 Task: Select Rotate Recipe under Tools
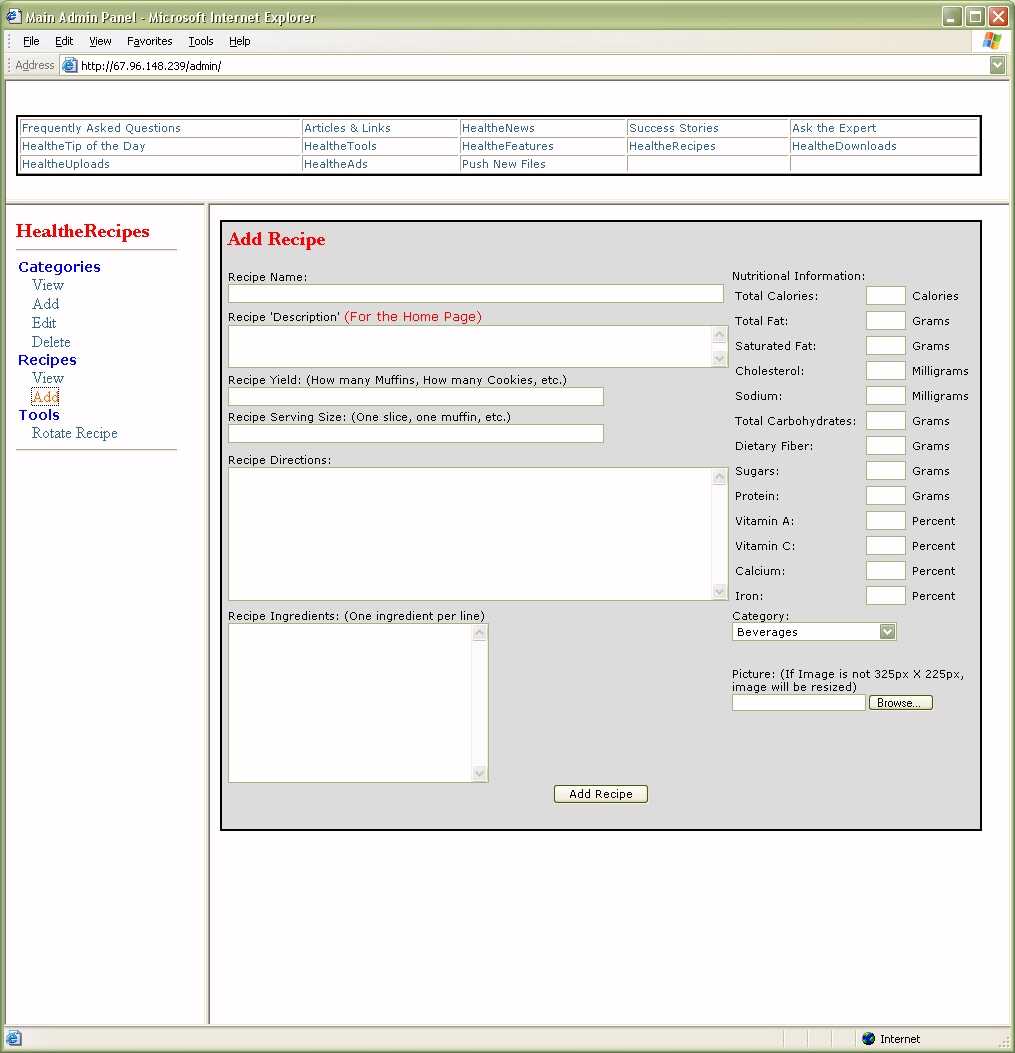point(75,433)
